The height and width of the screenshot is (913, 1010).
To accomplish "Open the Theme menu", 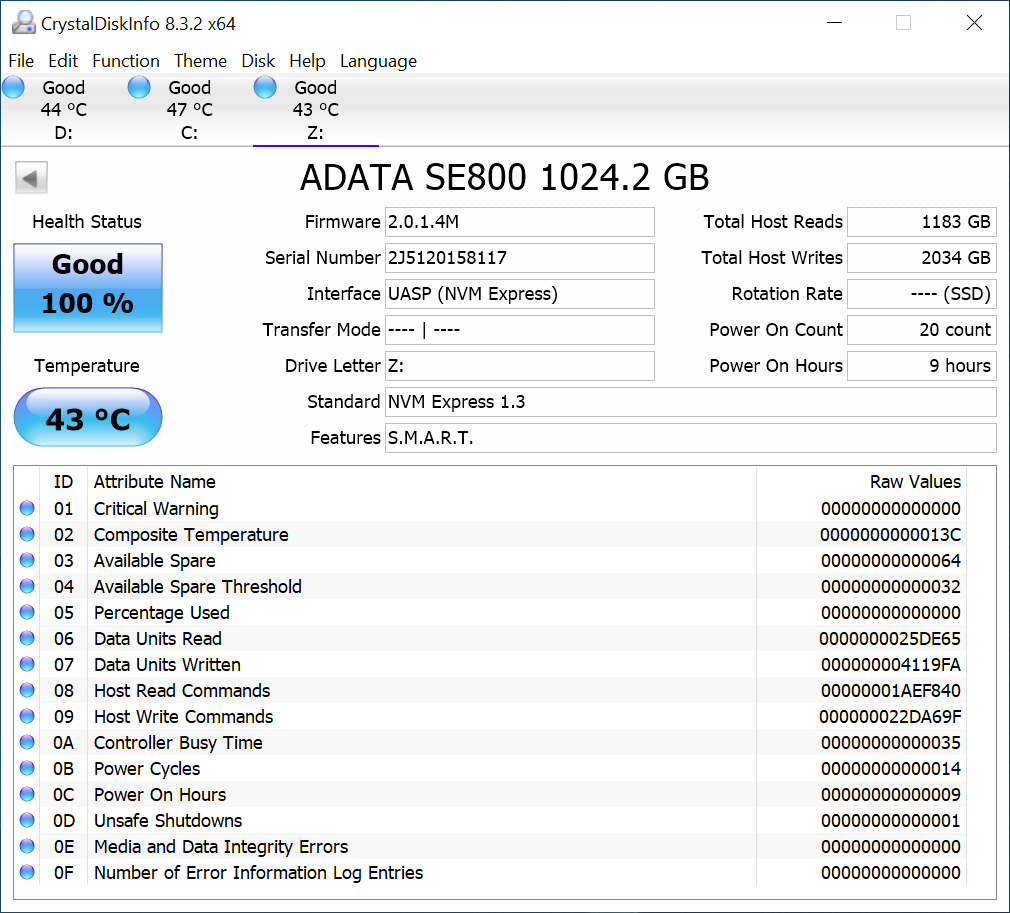I will [200, 61].
